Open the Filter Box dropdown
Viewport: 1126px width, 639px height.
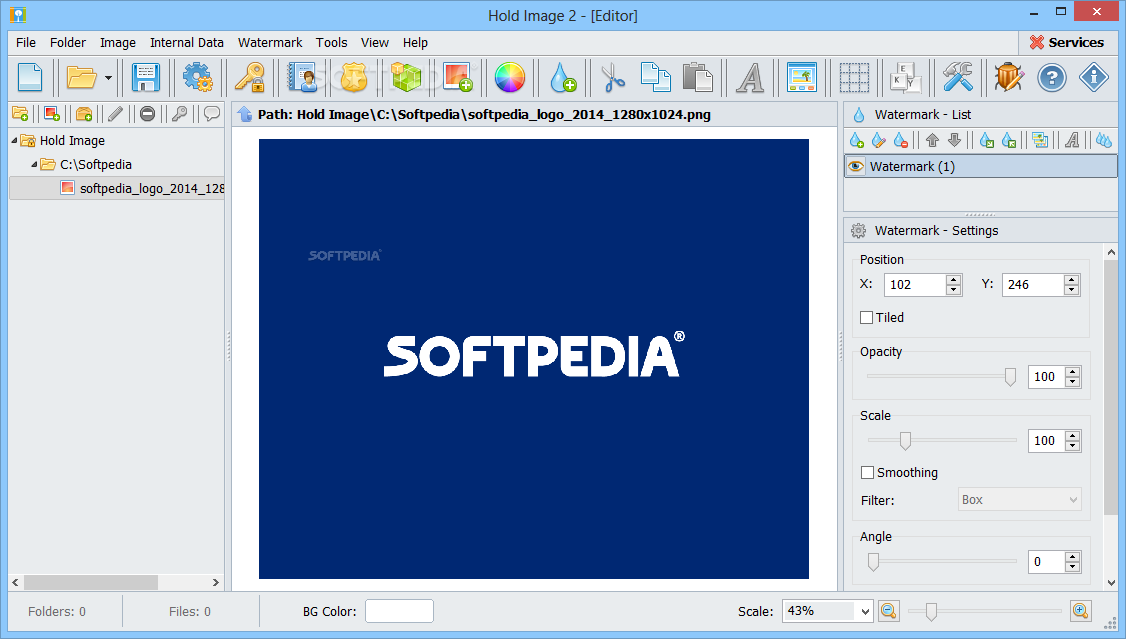click(1019, 500)
